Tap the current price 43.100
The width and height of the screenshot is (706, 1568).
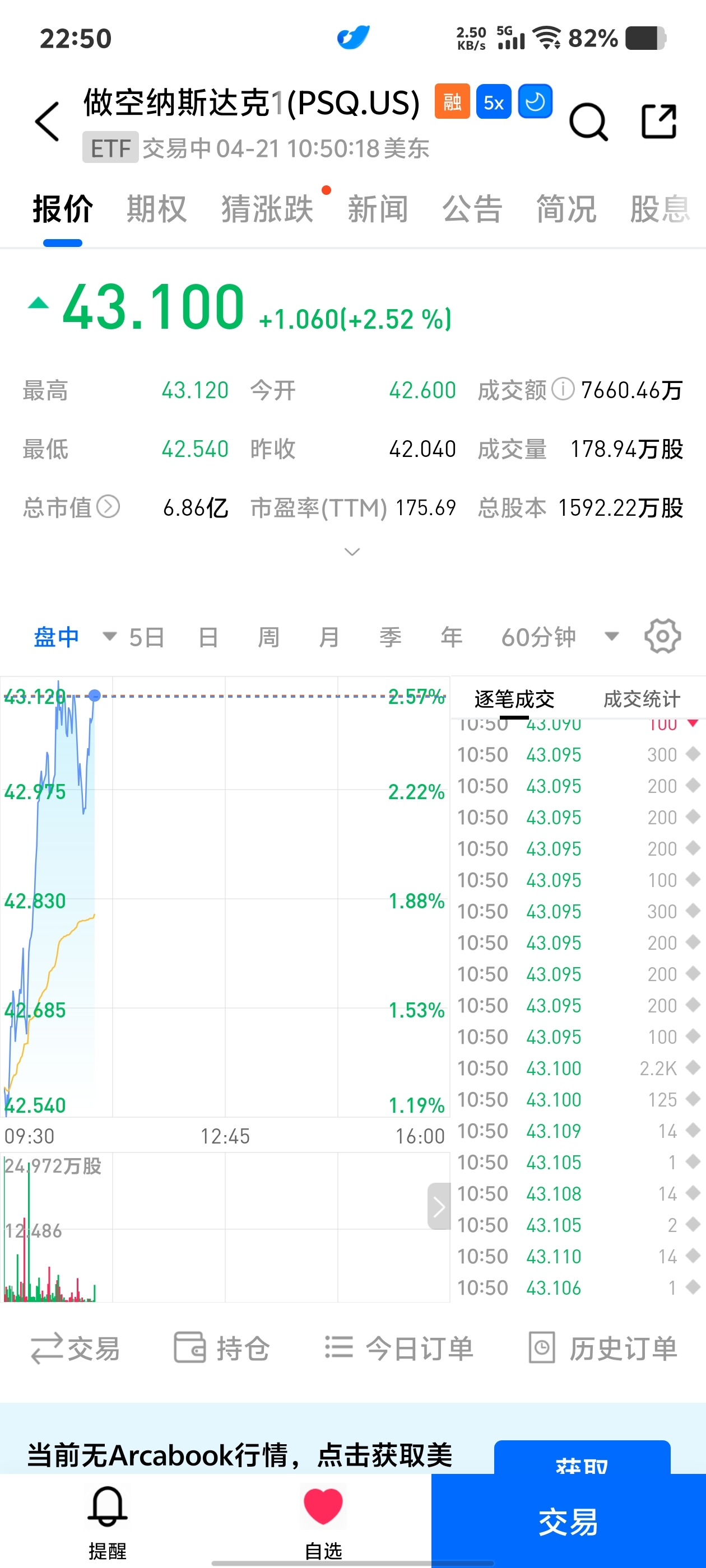[x=154, y=307]
